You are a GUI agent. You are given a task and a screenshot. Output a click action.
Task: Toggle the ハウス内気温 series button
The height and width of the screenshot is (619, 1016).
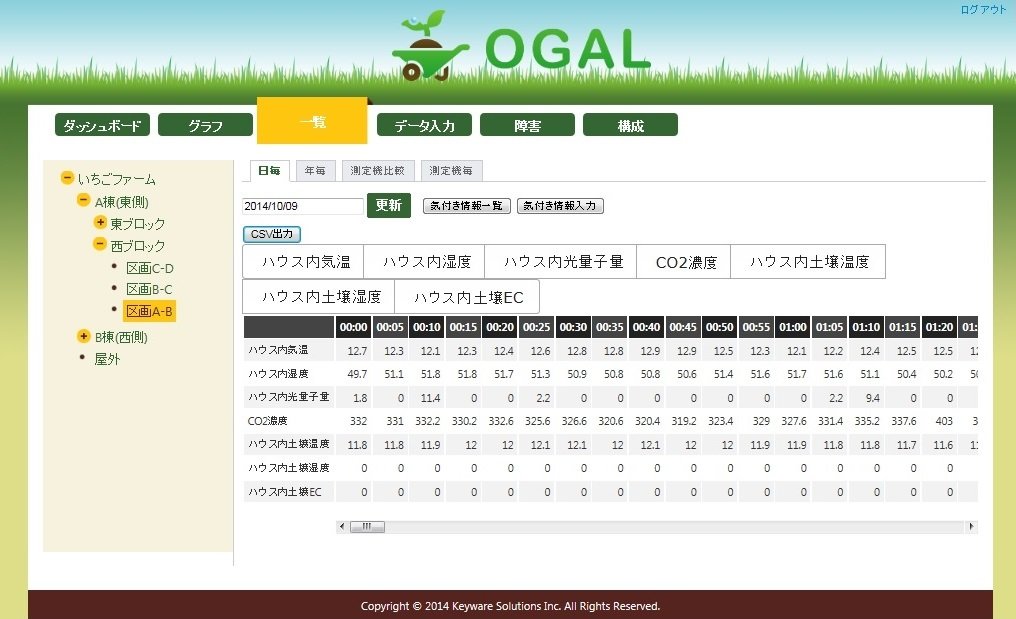tap(303, 262)
